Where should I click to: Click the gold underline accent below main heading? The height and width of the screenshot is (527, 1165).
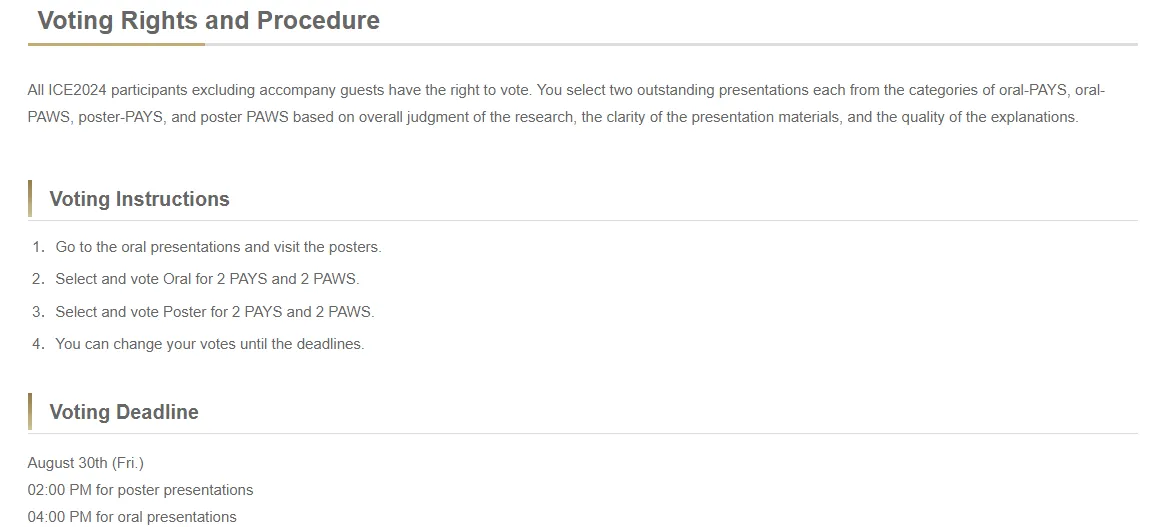[116, 45]
